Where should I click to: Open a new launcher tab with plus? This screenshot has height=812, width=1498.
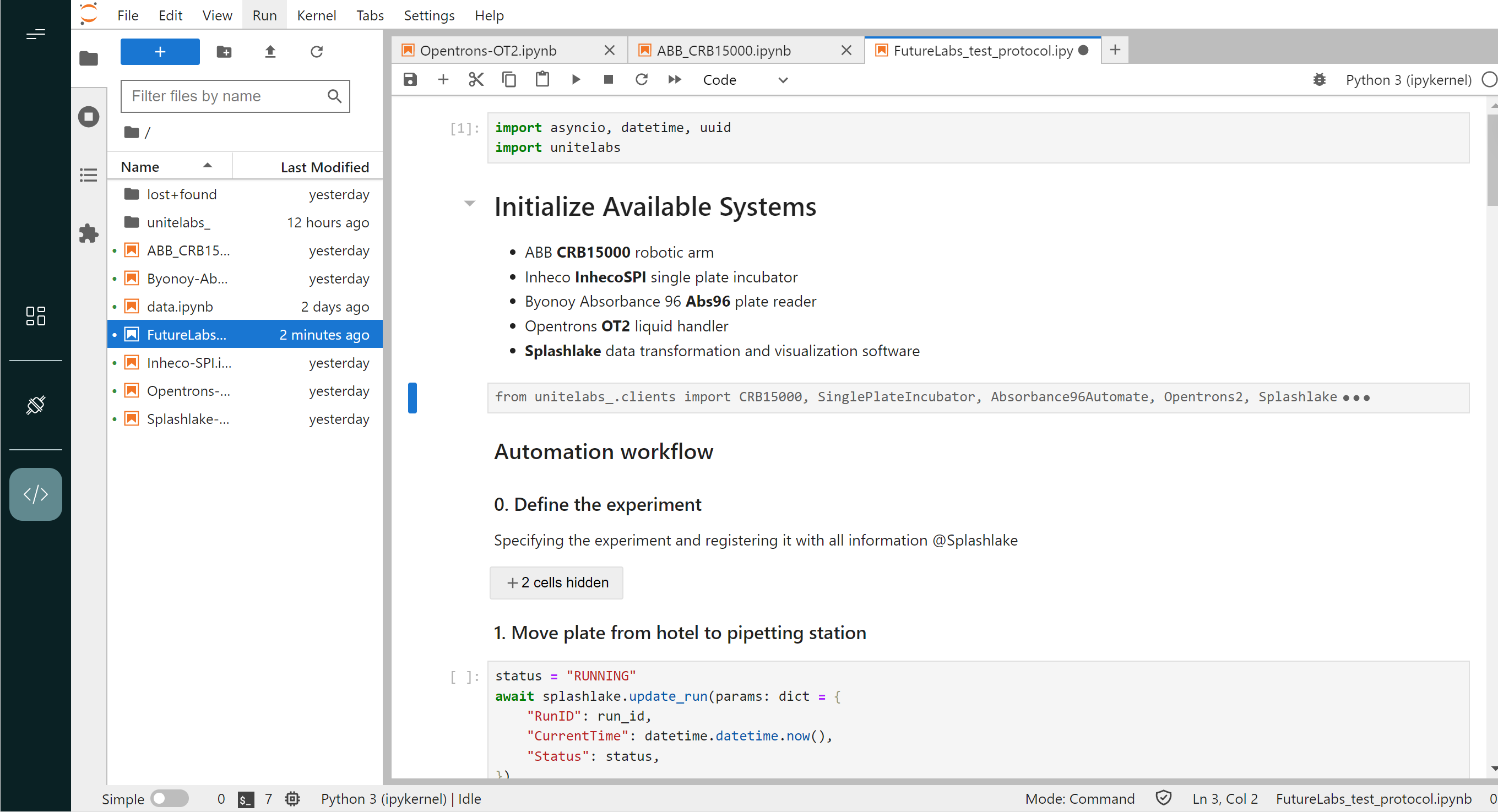click(x=1114, y=50)
